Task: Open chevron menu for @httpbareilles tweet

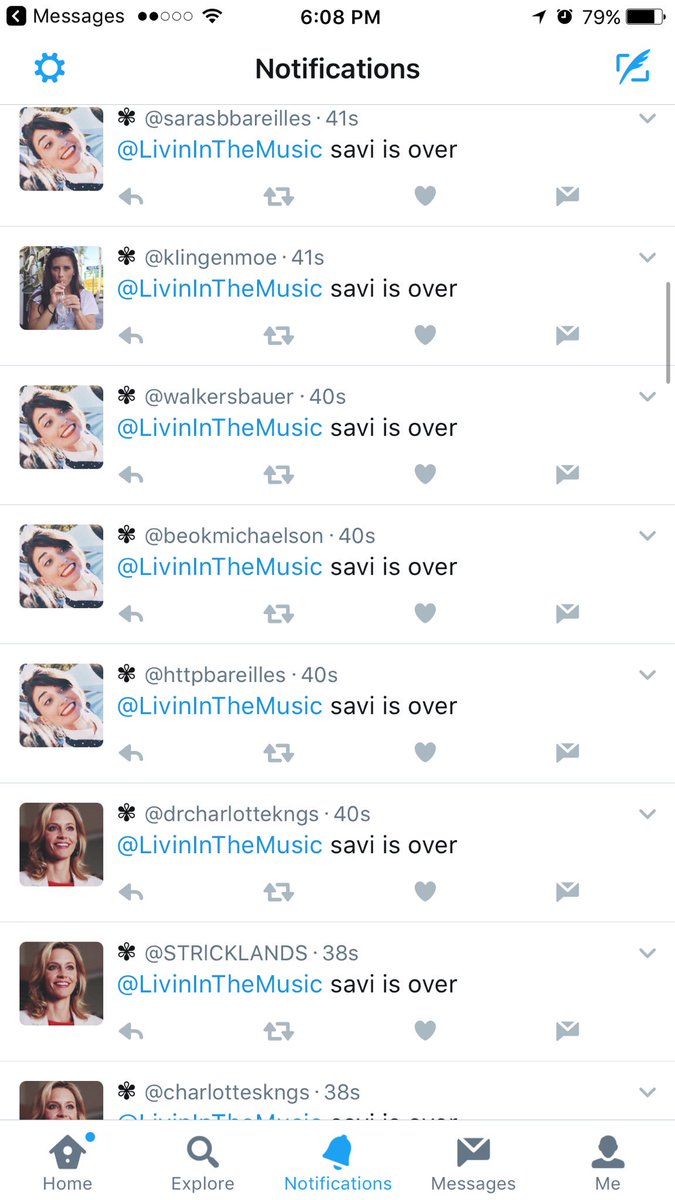Action: [x=647, y=675]
